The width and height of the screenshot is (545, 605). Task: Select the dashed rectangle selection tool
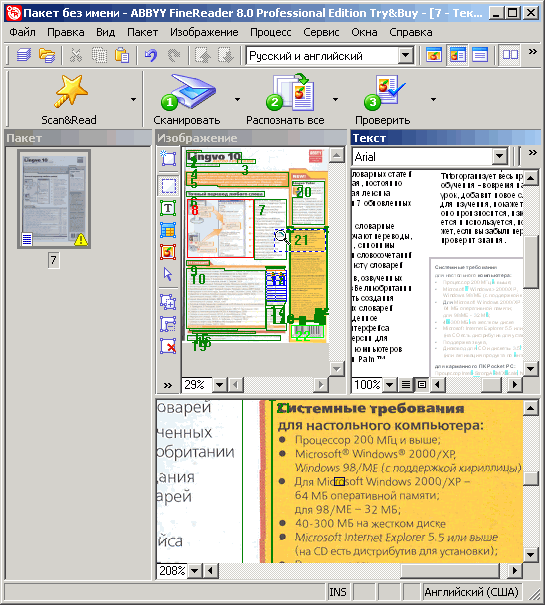coord(168,186)
